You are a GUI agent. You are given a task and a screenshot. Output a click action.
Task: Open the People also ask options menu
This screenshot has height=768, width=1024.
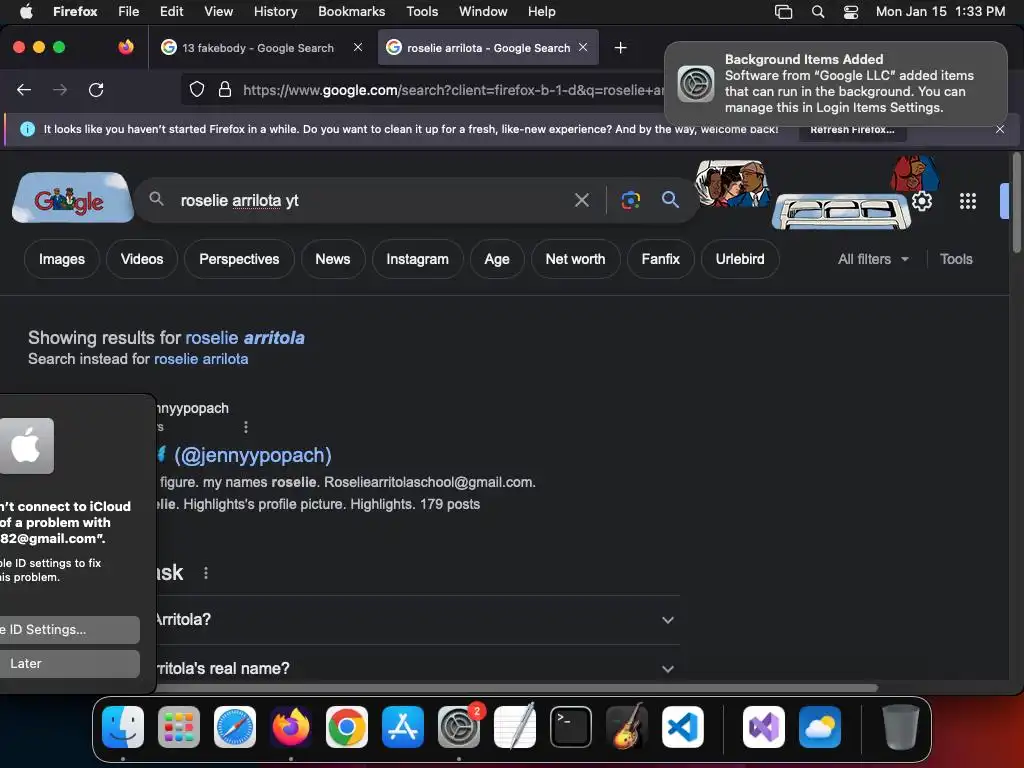[x=206, y=573]
